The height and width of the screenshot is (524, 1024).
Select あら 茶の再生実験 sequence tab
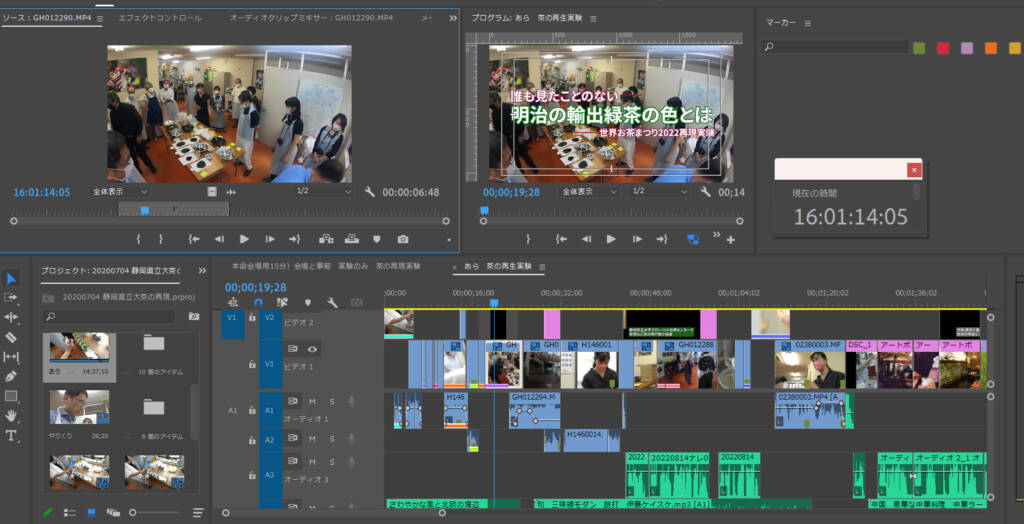(498, 267)
